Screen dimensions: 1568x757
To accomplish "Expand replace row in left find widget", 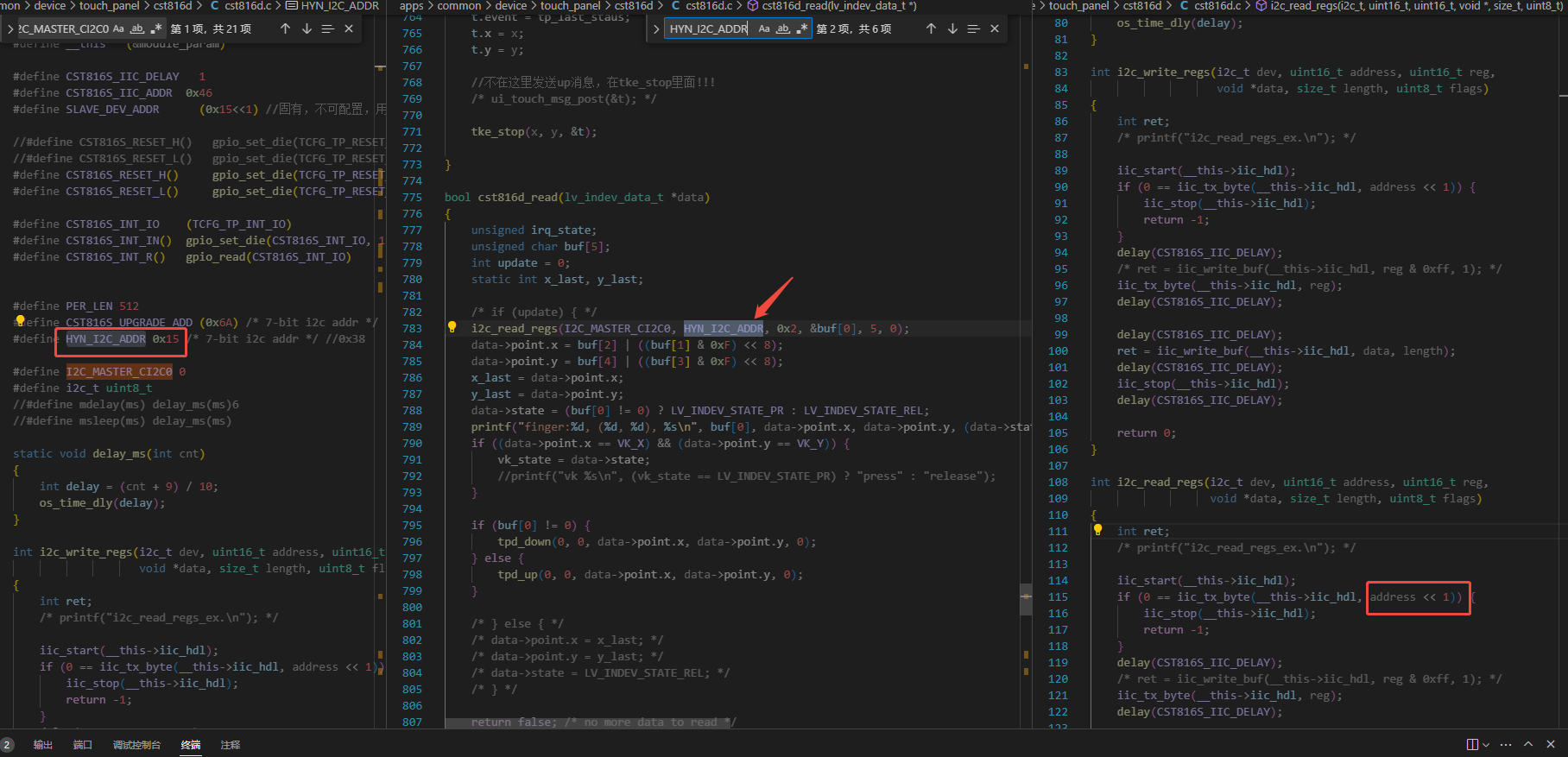I will [x=9, y=28].
